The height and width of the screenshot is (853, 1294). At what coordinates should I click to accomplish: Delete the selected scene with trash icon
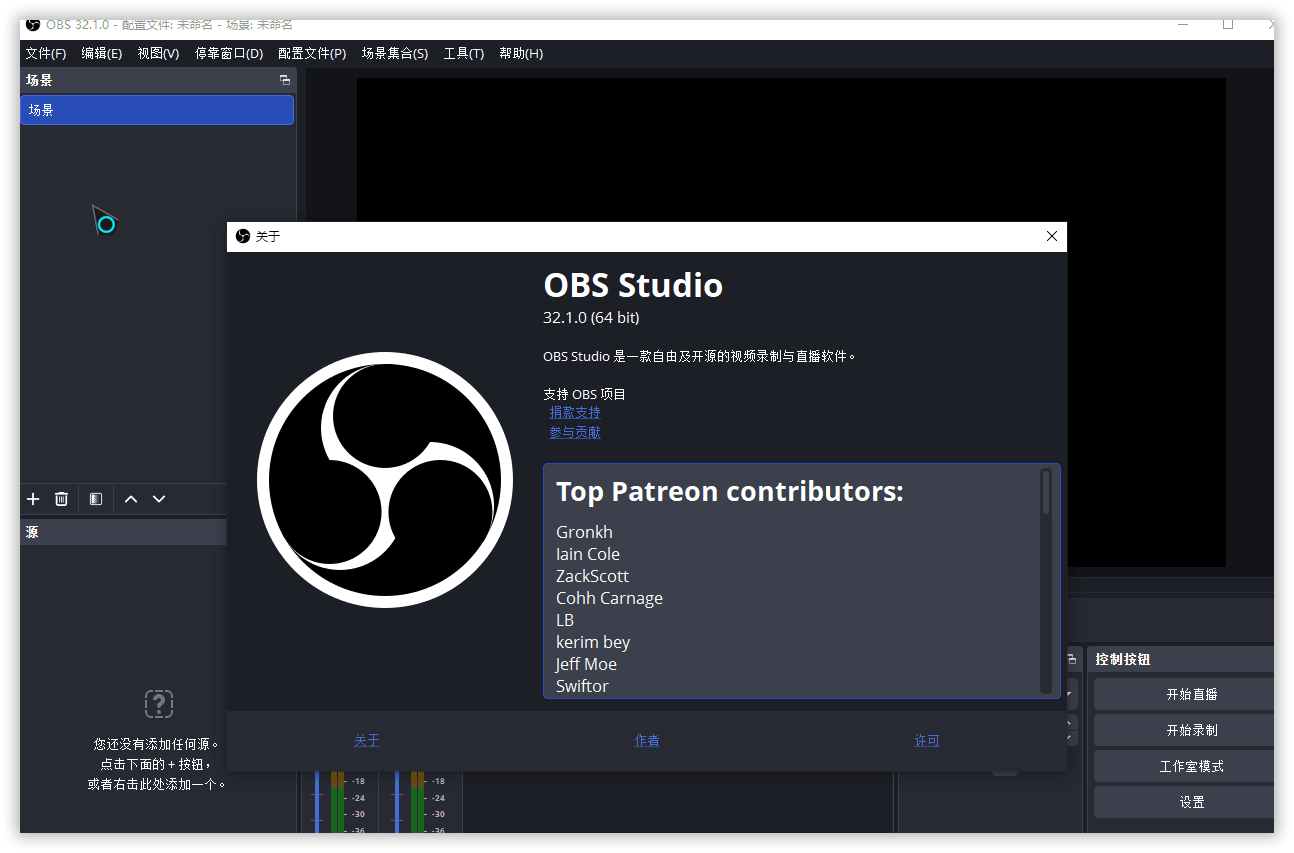[61, 499]
